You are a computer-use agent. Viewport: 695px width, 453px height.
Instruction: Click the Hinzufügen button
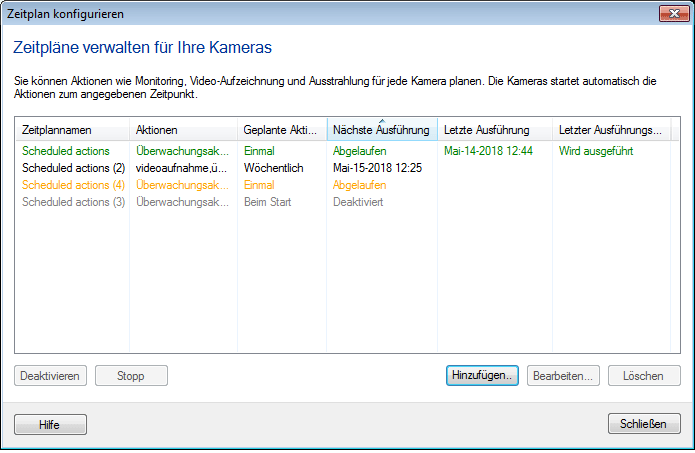coord(482,376)
